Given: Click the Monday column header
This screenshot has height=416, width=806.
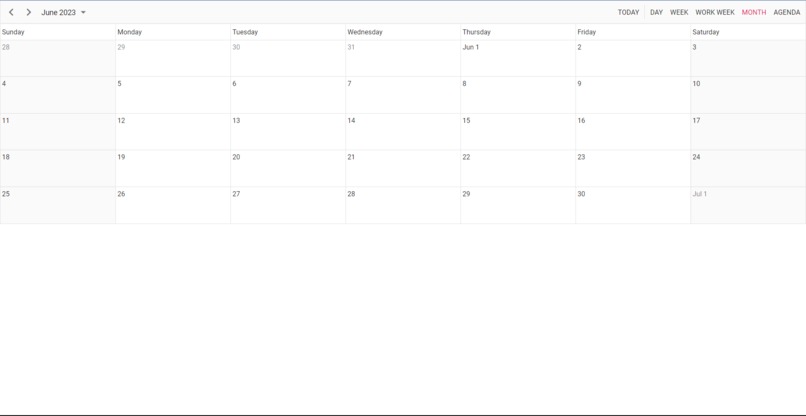Looking at the screenshot, I should [x=173, y=32].
